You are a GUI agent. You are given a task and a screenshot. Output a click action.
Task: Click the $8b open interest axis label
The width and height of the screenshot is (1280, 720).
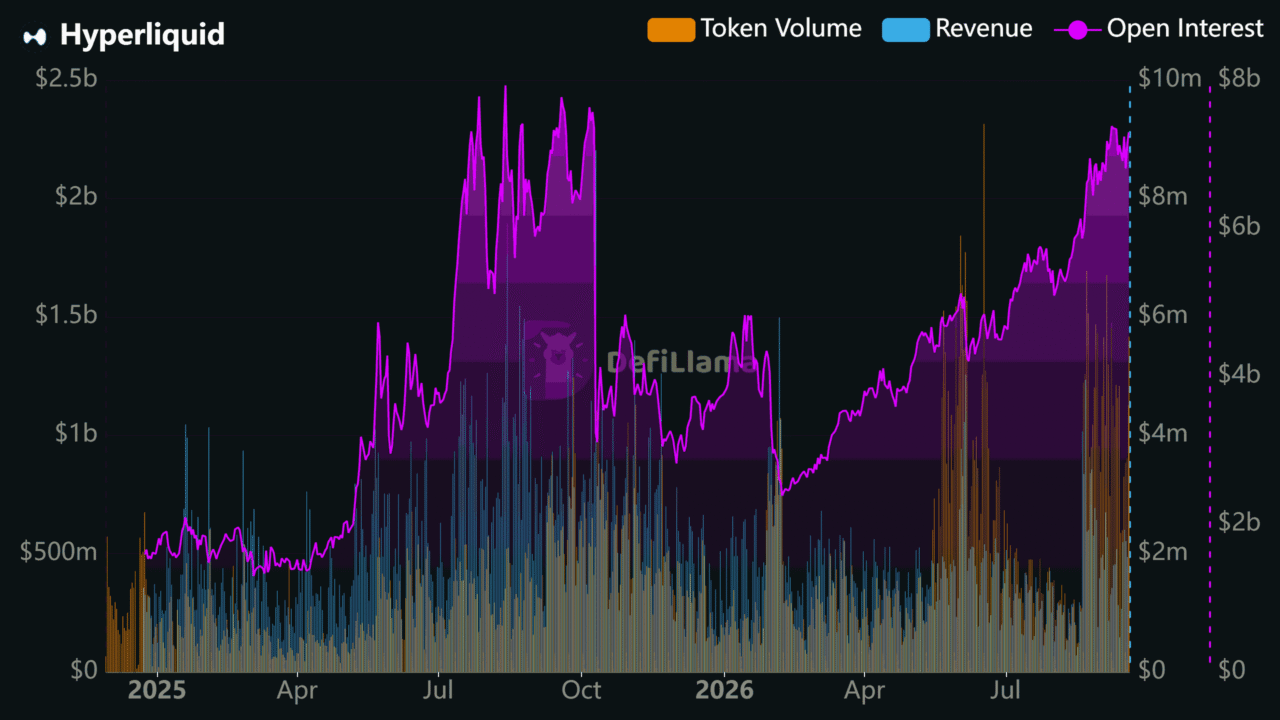(1239, 78)
